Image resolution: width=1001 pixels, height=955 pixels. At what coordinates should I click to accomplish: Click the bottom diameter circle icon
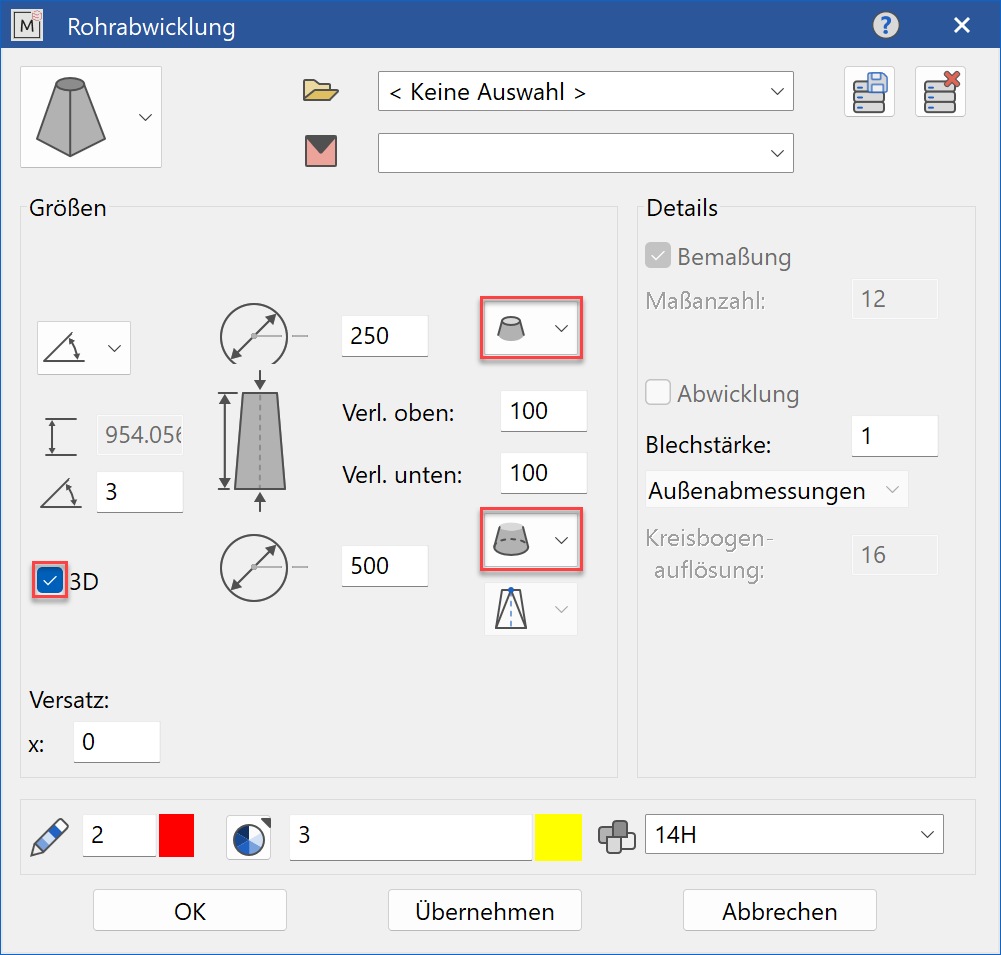(254, 568)
